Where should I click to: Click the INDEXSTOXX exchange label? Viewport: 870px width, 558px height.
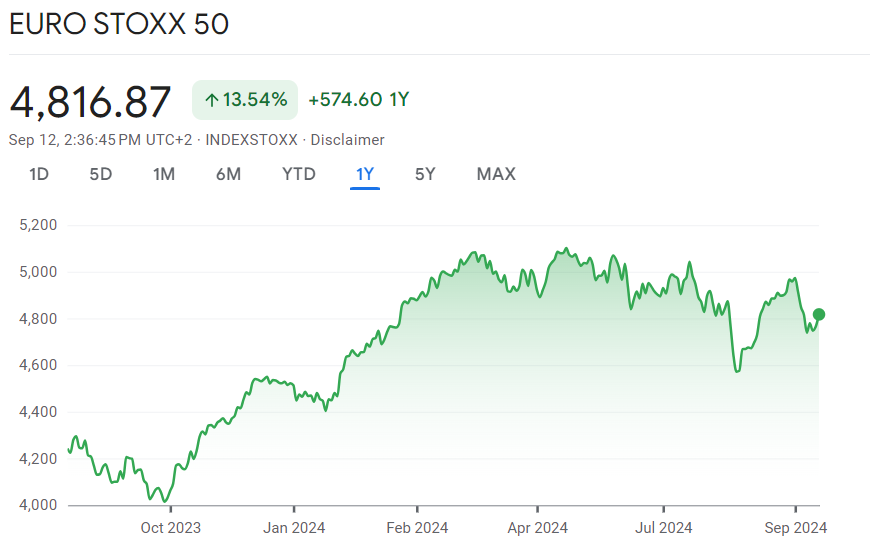click(x=251, y=140)
